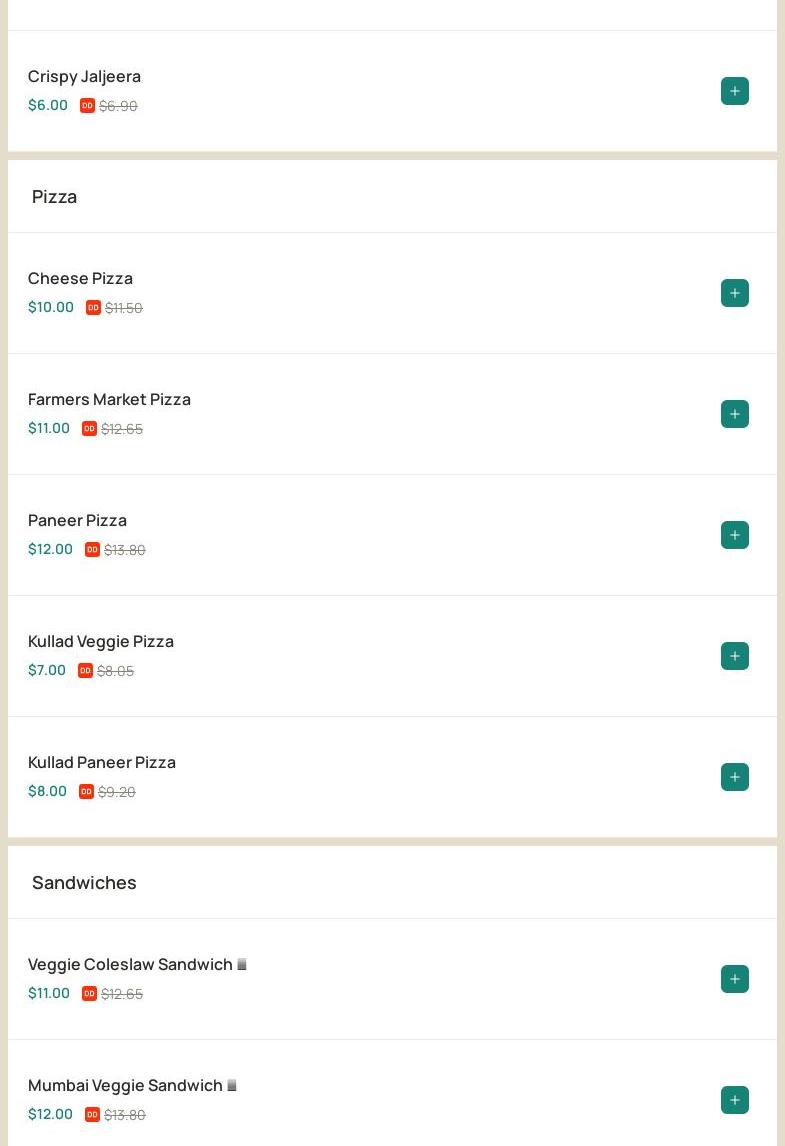Add Crispy Jaljeera to cart
The image size is (785, 1146).
[734, 91]
